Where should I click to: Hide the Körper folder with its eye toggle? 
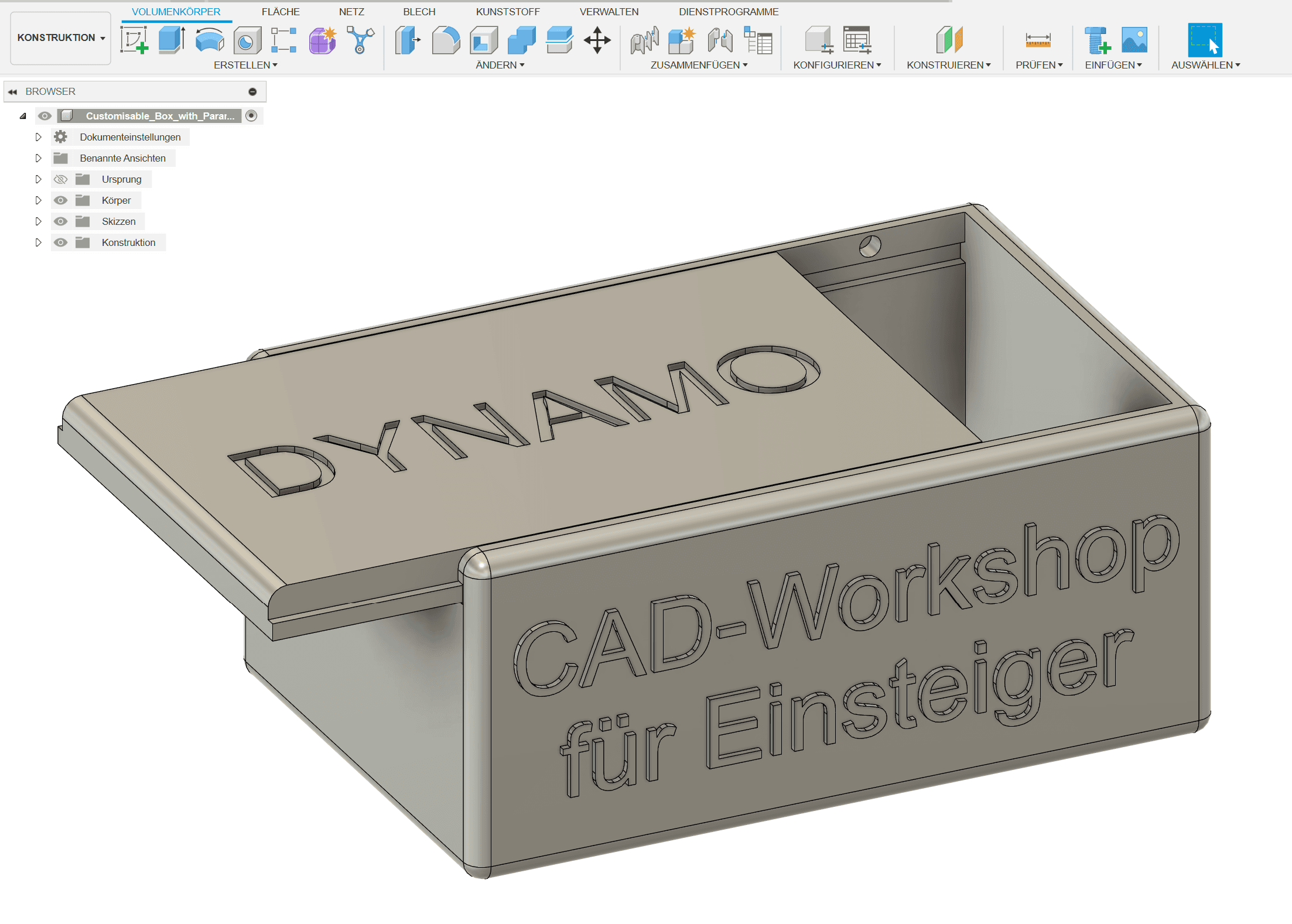[x=60, y=200]
